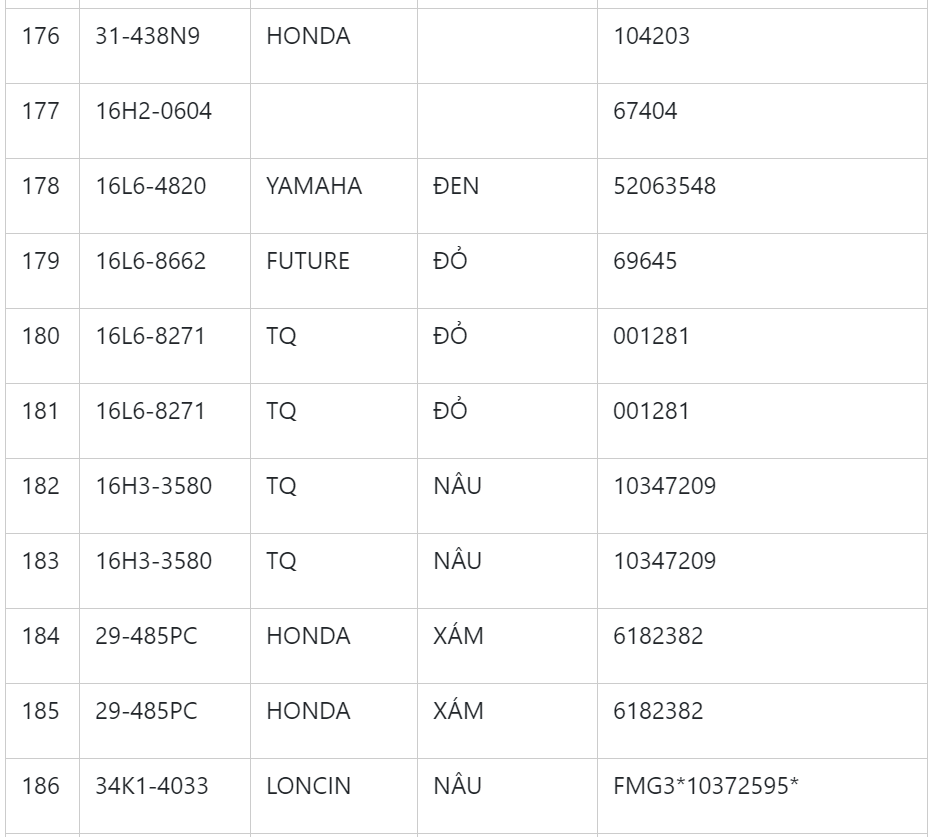931x837 pixels.
Task: Click engine number 104203
Action: 651,37
